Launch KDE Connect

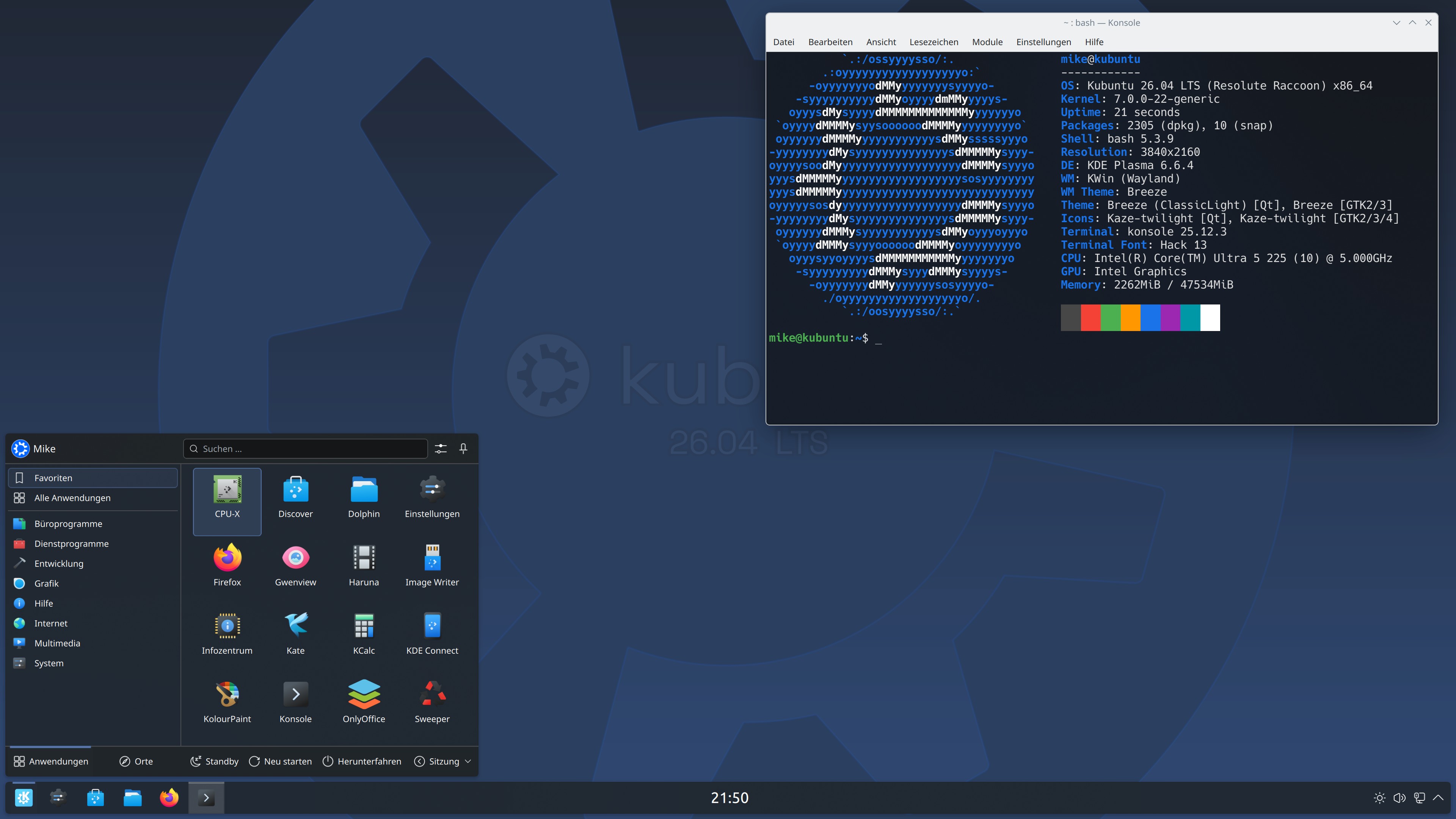point(432,638)
